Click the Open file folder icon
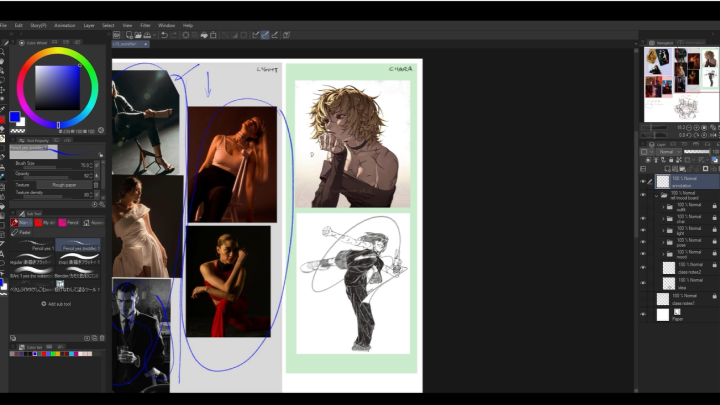Viewport: 720px width, 405px height. tap(138, 35)
